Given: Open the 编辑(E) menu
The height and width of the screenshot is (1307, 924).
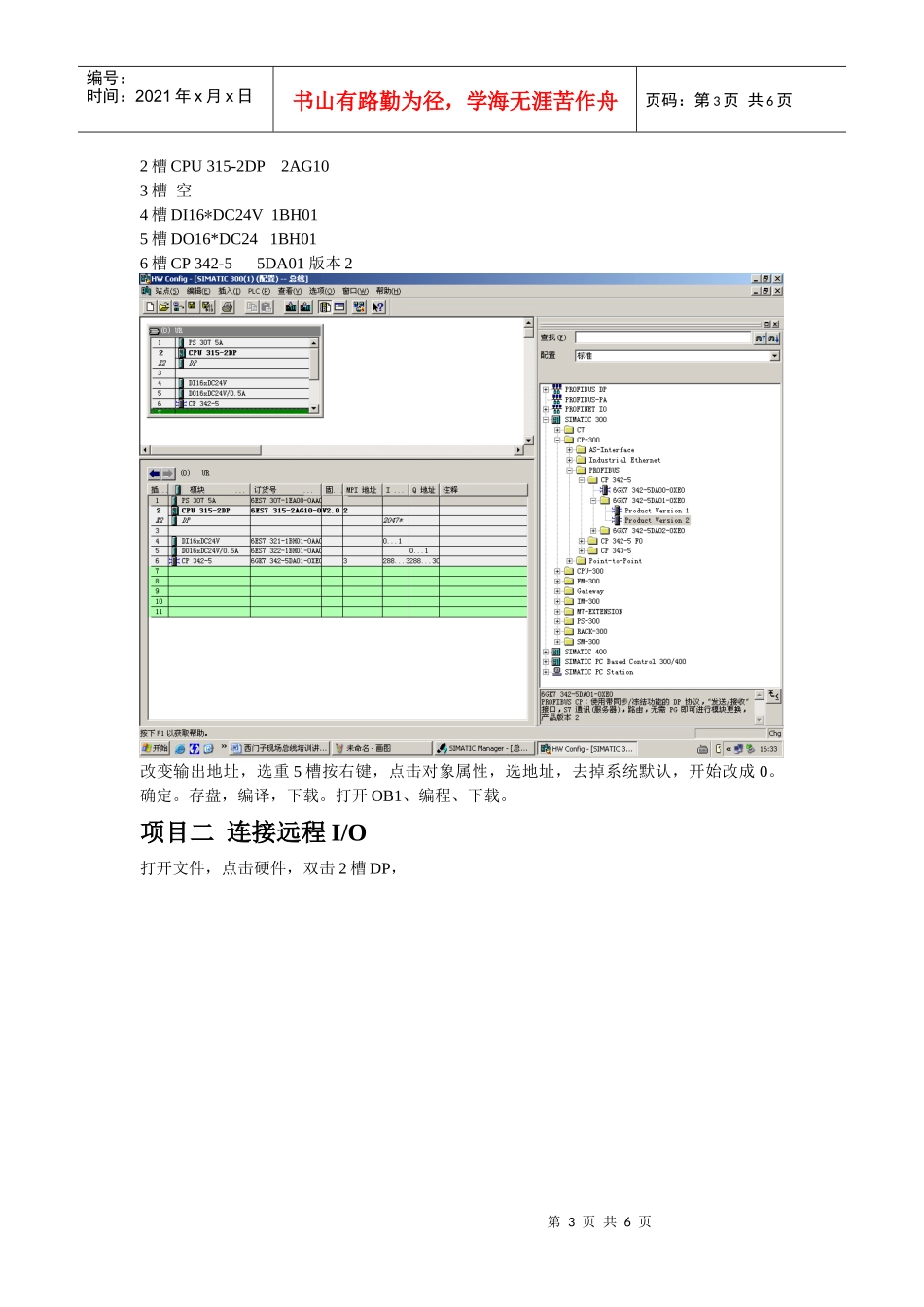Looking at the screenshot, I should 198,291.
